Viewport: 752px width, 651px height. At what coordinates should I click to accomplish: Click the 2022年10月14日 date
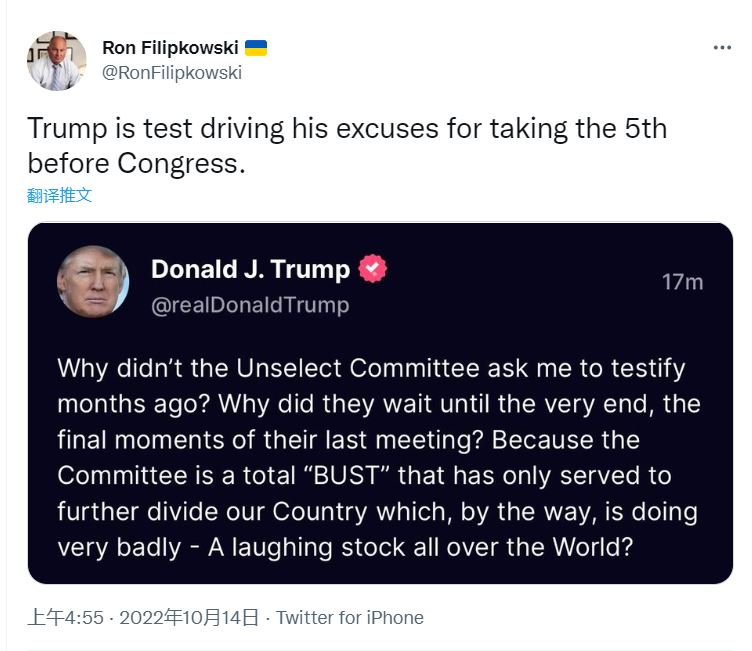click(x=189, y=617)
